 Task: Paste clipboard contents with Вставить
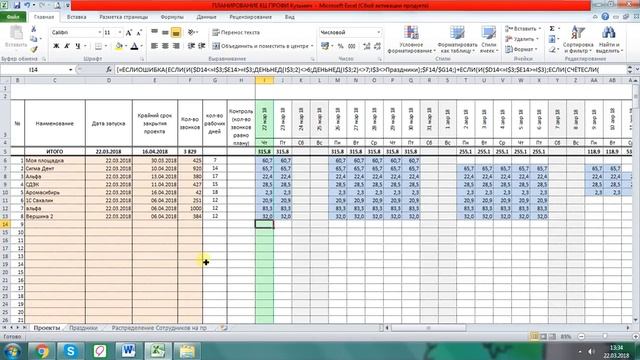tap(16, 38)
